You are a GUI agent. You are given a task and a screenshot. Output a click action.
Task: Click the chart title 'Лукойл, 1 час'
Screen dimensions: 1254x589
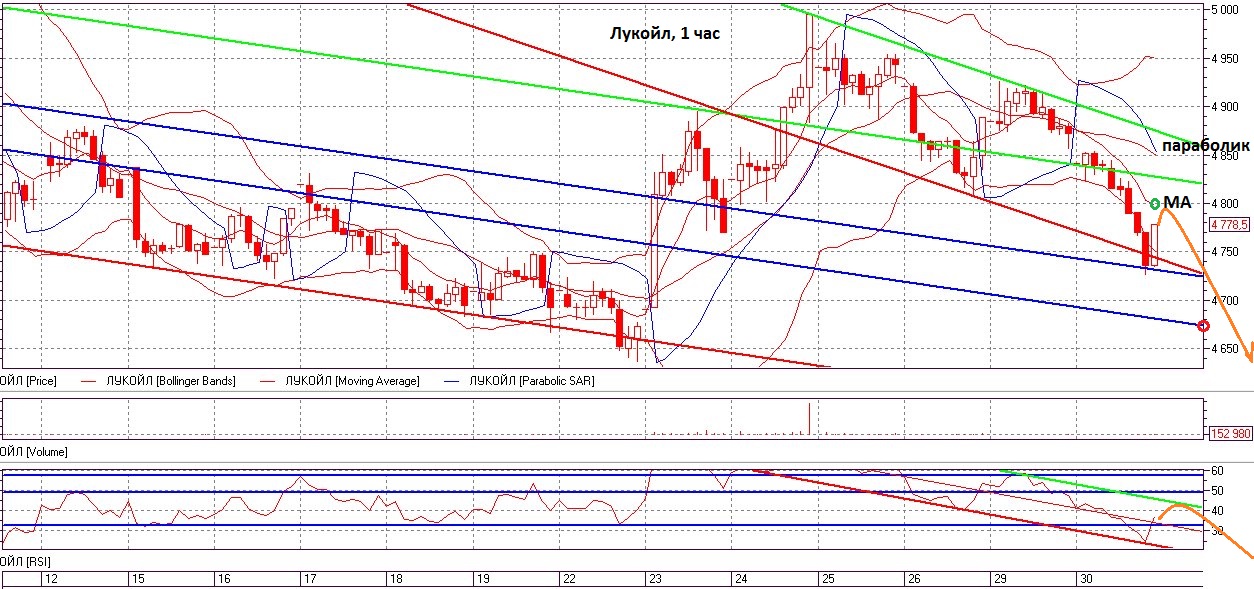click(x=665, y=33)
